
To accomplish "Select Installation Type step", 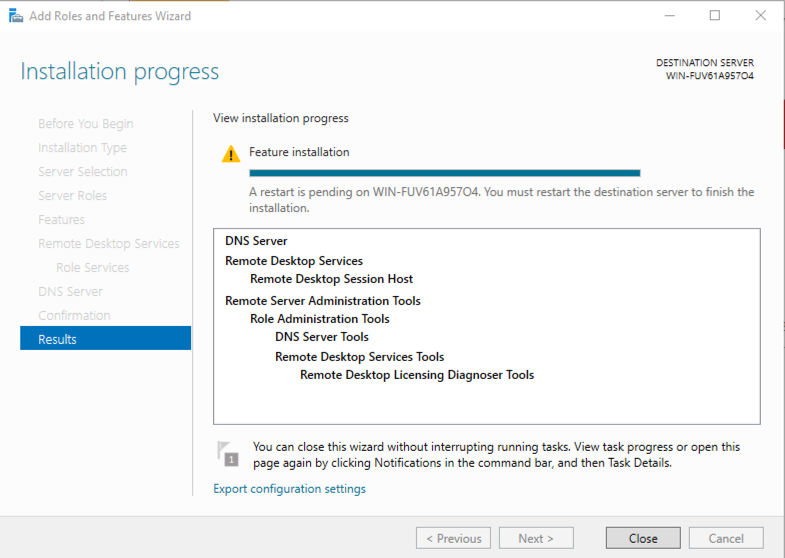I will pyautogui.click(x=83, y=148).
